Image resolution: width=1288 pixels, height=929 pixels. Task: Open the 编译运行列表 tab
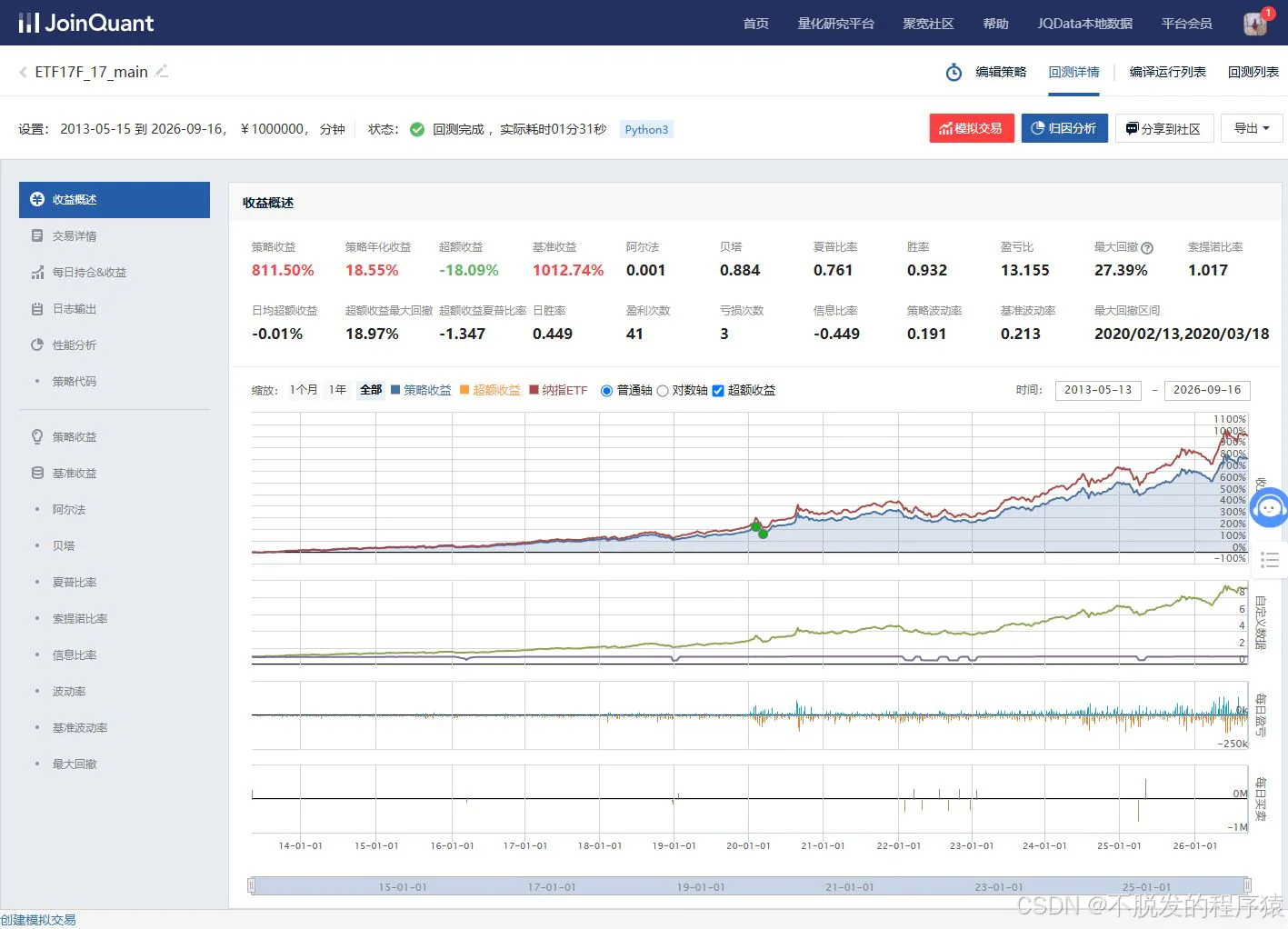(x=1167, y=72)
